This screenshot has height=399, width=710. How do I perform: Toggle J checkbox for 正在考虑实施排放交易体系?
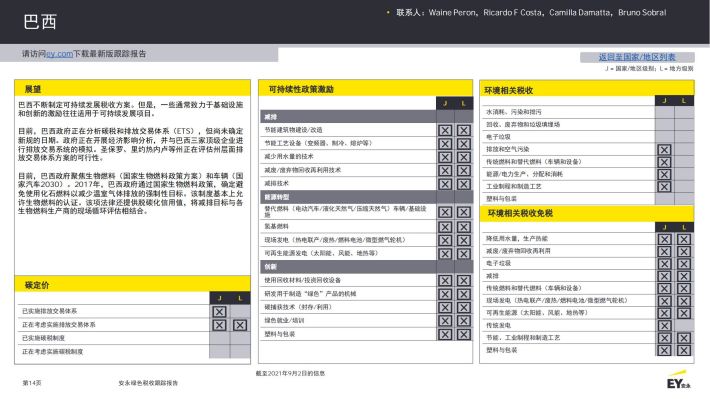219,325
